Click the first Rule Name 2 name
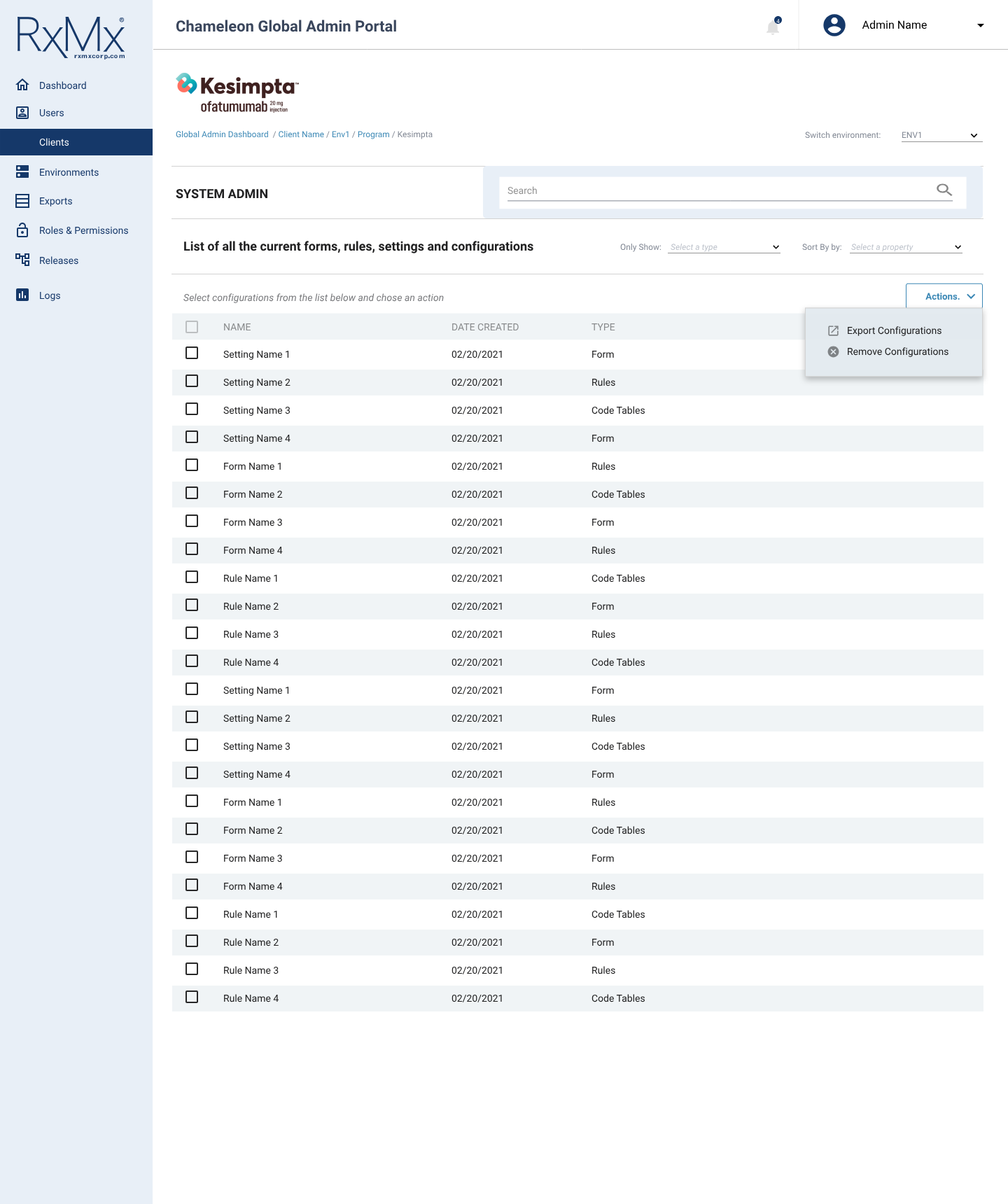 tap(251, 606)
